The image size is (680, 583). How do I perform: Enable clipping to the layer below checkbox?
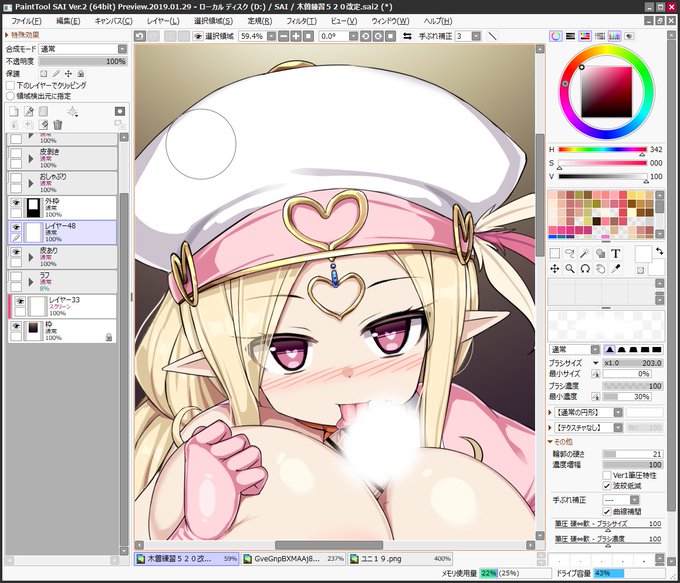(10, 85)
